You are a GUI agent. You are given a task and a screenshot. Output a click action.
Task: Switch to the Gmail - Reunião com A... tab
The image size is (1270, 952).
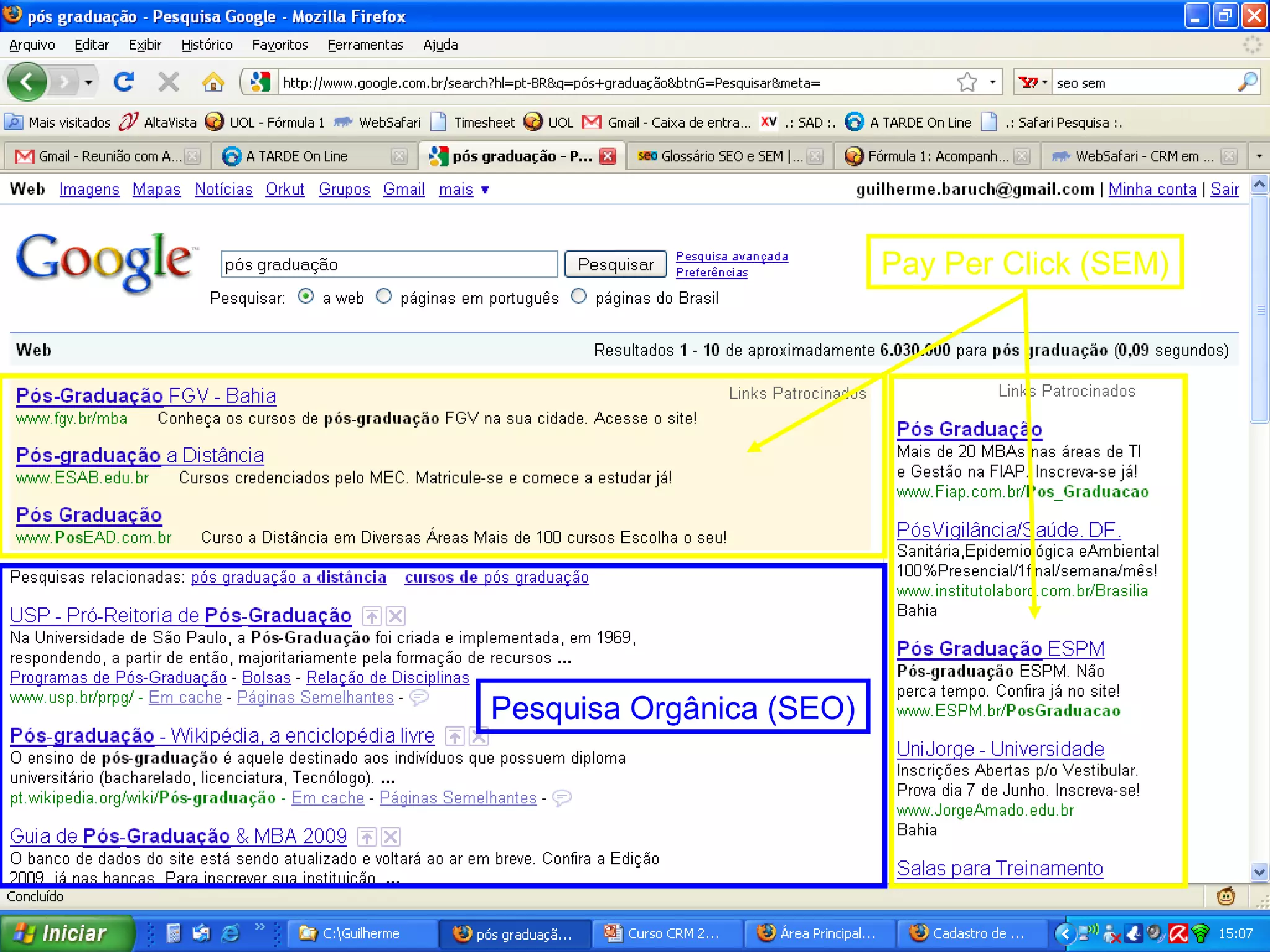click(x=99, y=156)
